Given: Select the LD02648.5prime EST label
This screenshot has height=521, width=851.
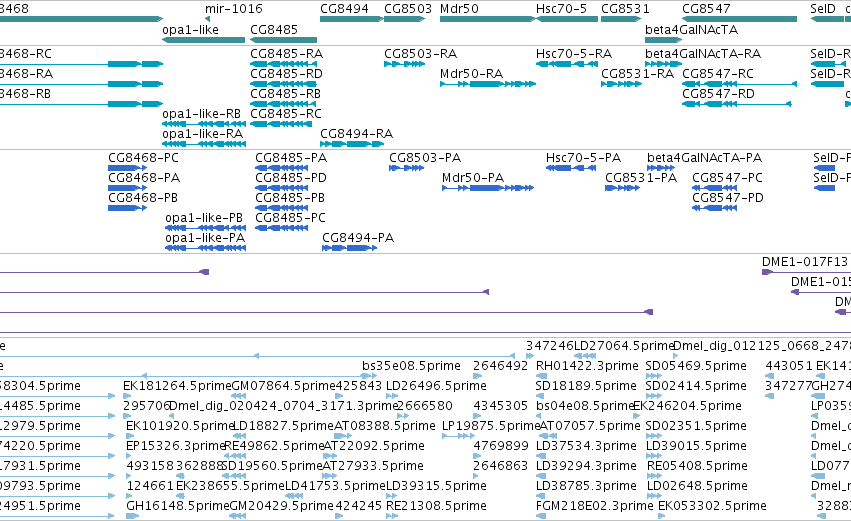Looking at the screenshot, I should [x=697, y=486].
